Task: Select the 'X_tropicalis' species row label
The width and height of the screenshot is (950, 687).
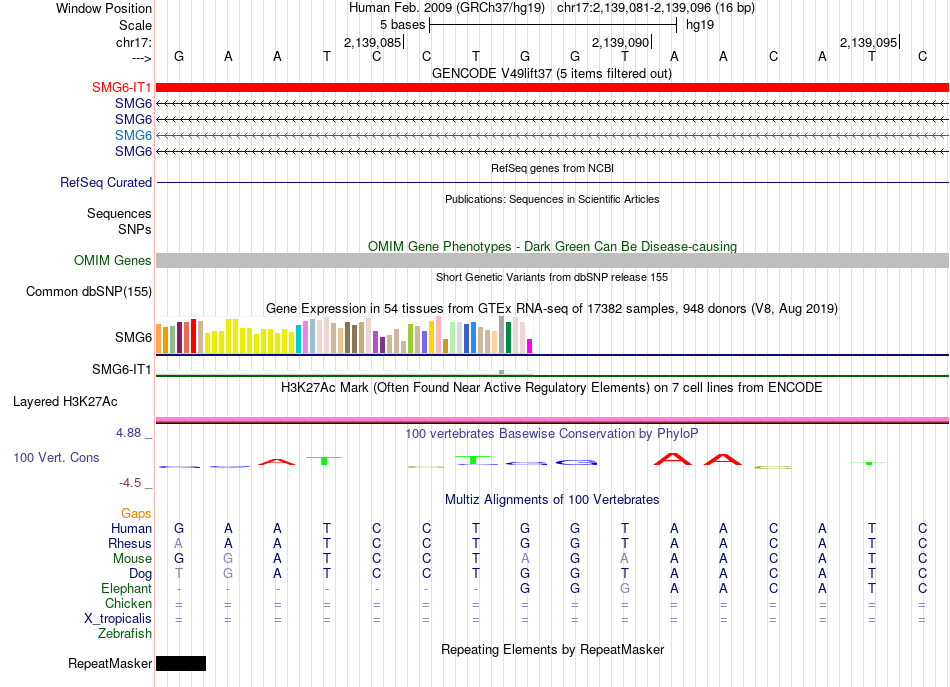Action: [x=118, y=619]
